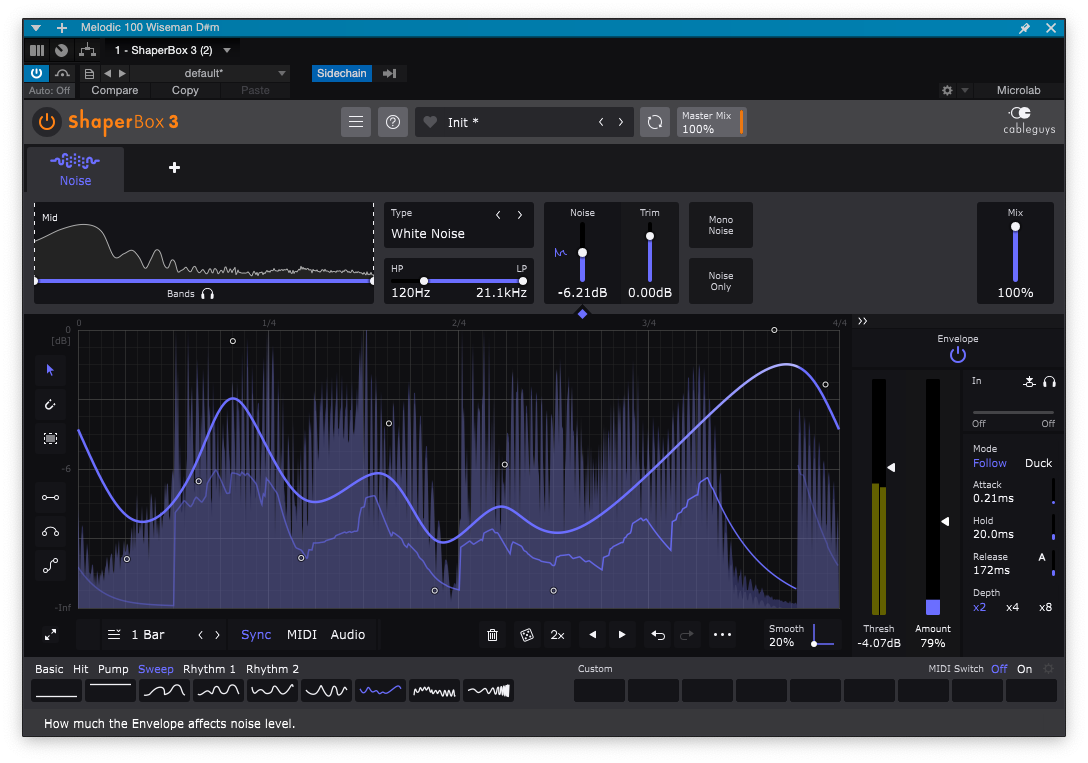Select the S-curve tool
Screen dimensions: 1088x763
(50, 566)
